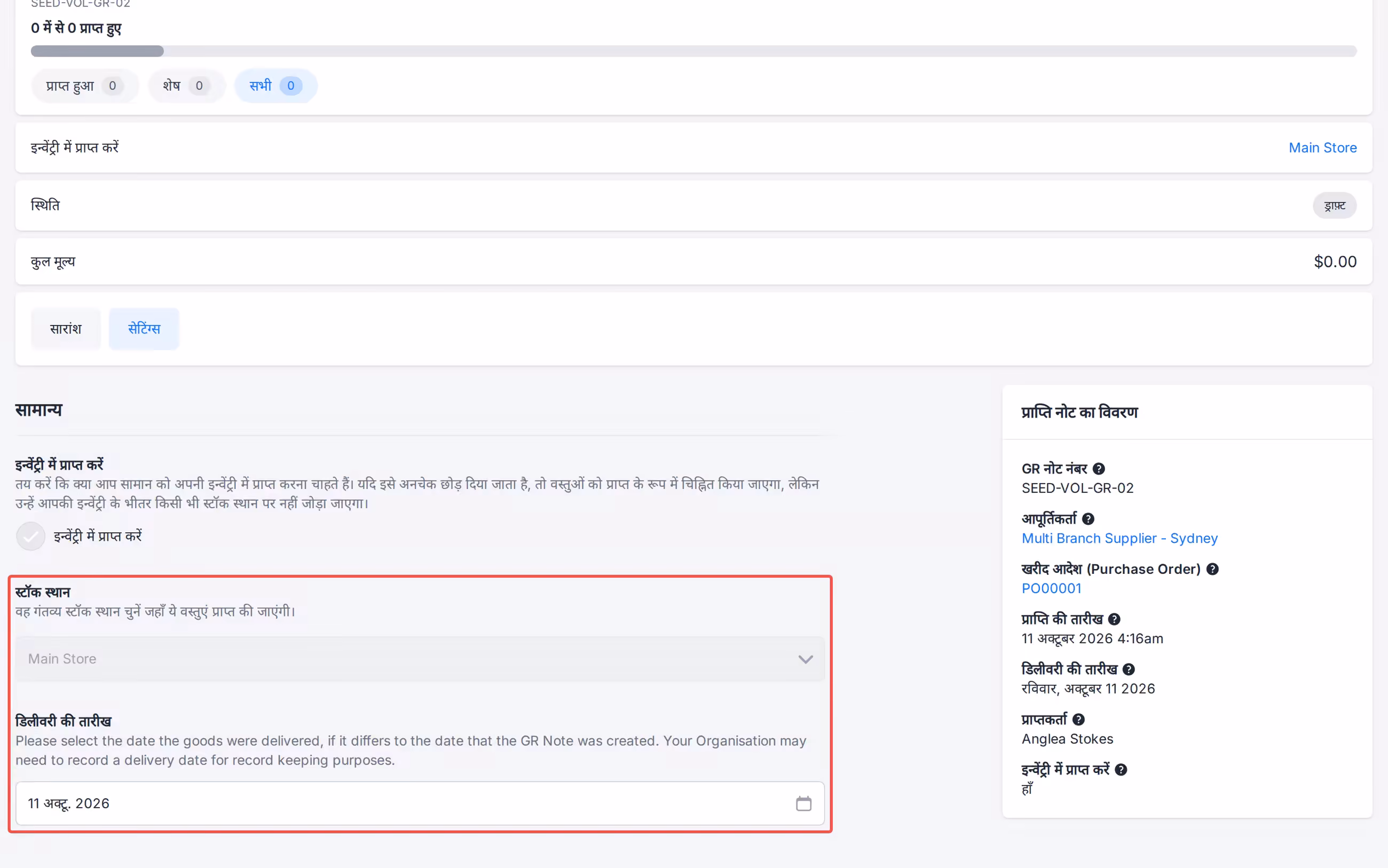
Task: Open purchase order PO000001 link
Action: point(1051,588)
